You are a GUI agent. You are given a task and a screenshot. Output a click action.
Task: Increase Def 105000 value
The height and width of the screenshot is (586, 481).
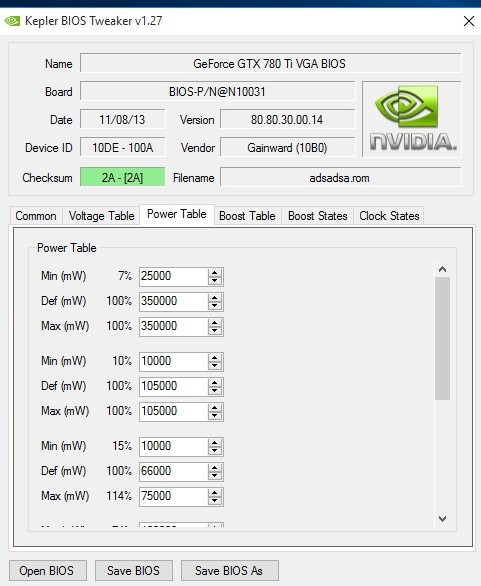(x=215, y=383)
